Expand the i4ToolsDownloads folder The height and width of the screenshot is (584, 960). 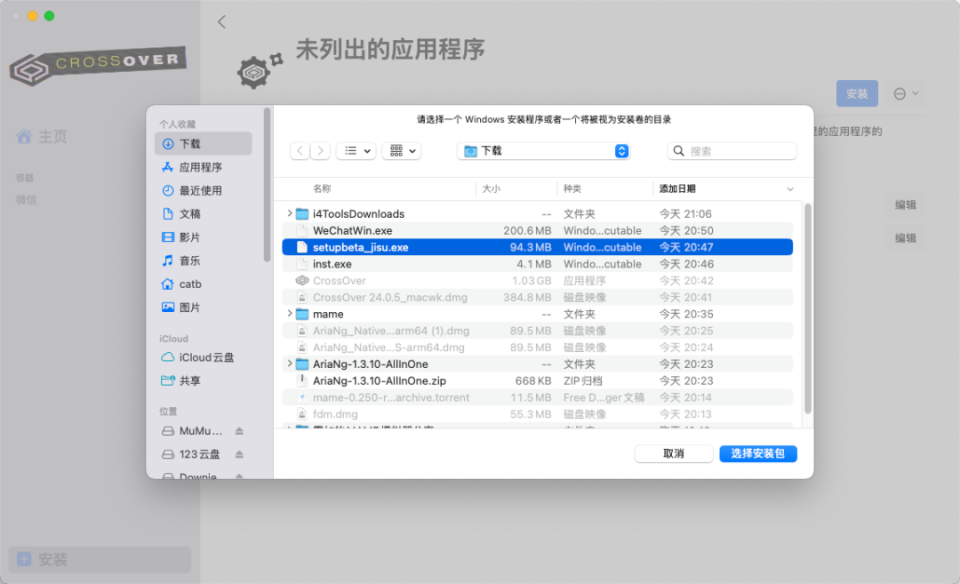[x=290, y=214]
